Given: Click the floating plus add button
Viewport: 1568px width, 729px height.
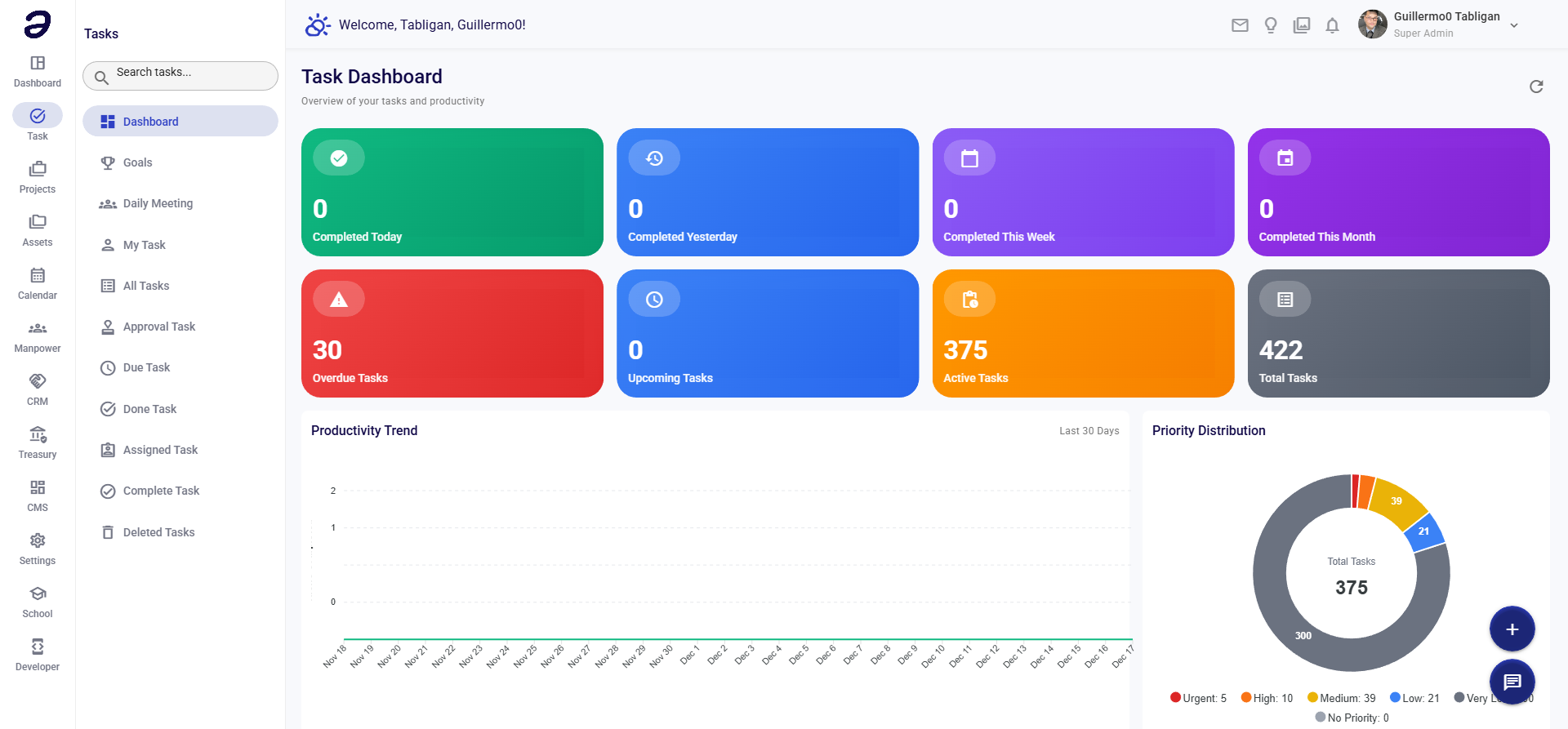Looking at the screenshot, I should 1512,629.
